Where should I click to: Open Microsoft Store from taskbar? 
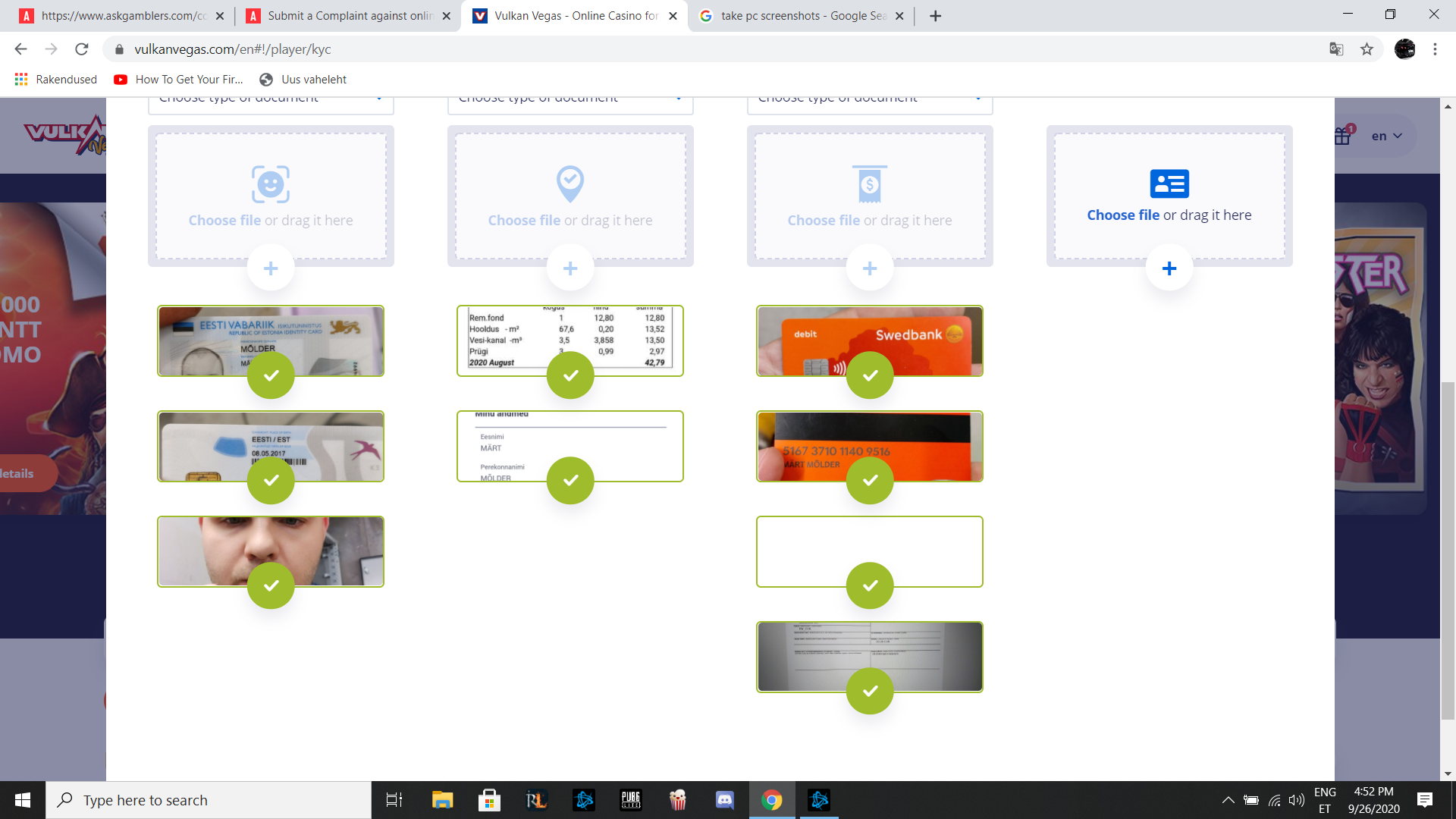point(489,800)
